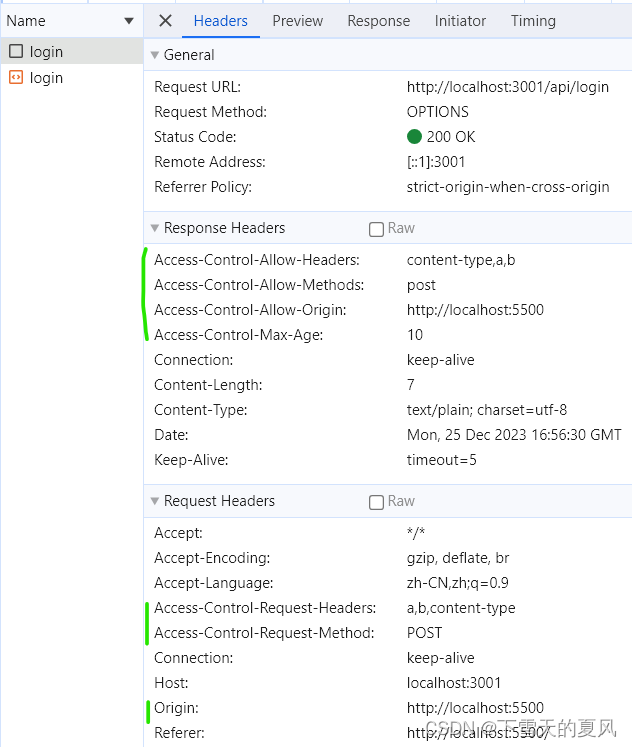
Task: Open the Timing tab
Action: pyautogui.click(x=533, y=21)
